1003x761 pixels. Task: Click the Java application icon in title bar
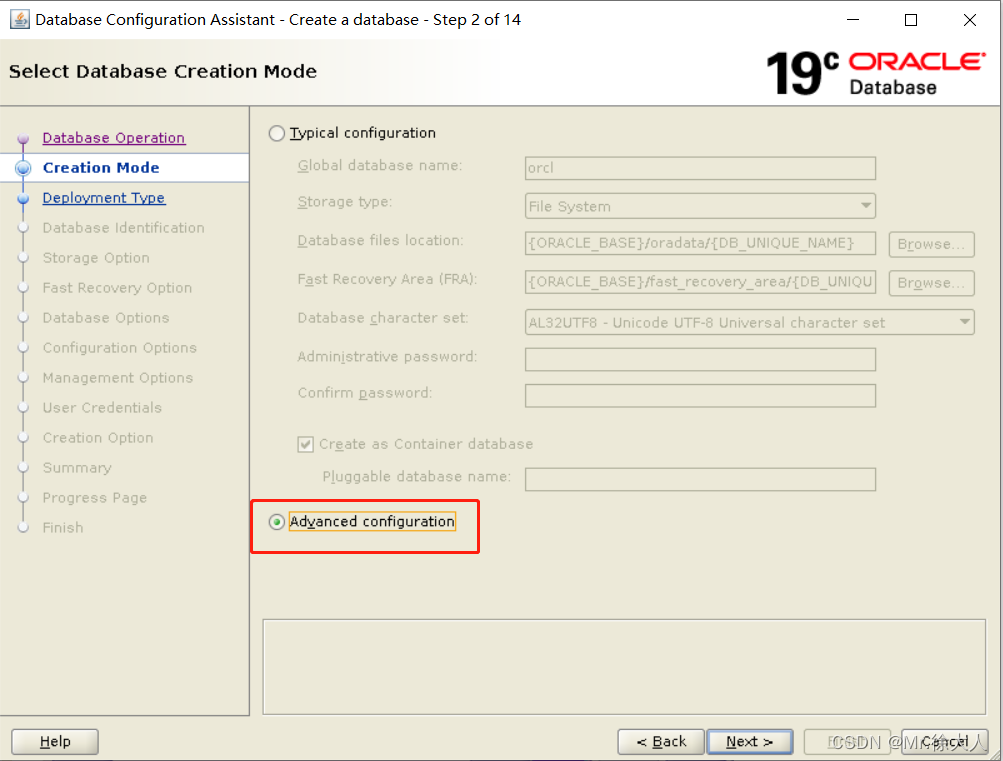coord(20,20)
